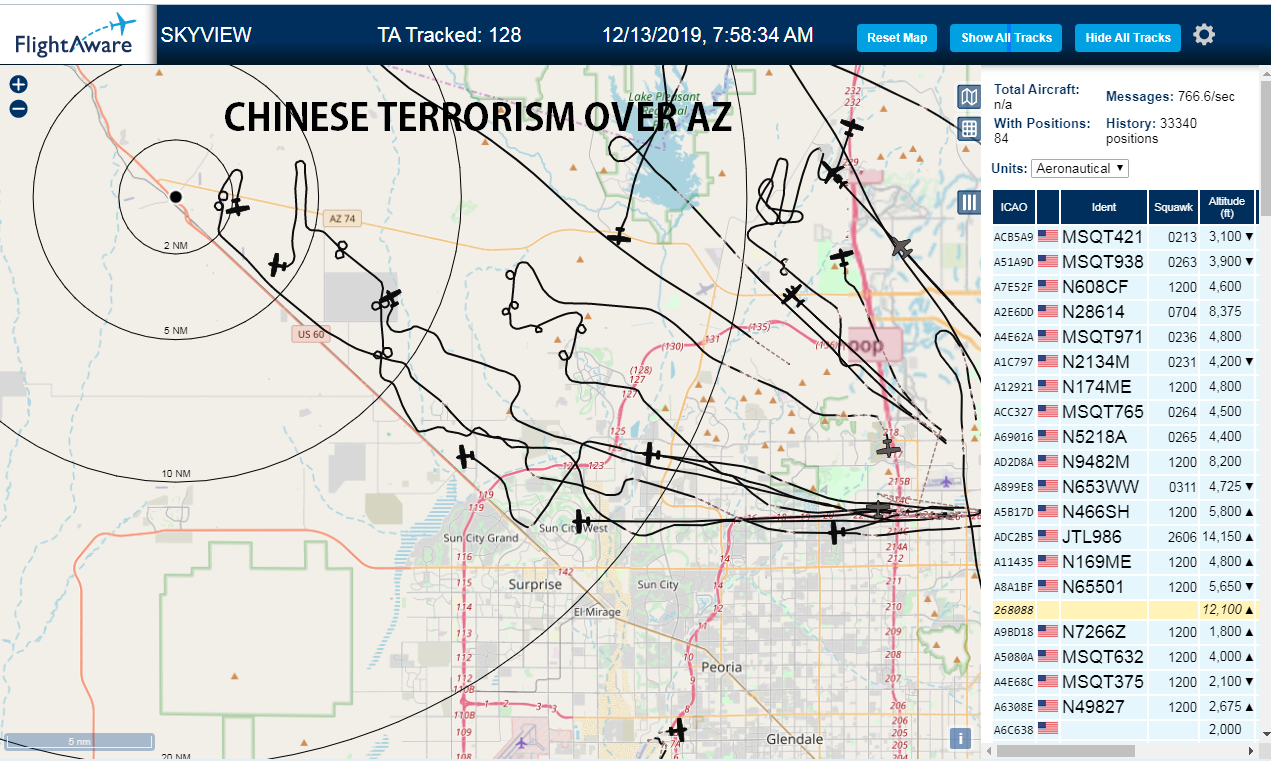Image resolution: width=1271 pixels, height=761 pixels.
Task: Click the SKYVIEW title text
Action: (x=206, y=35)
